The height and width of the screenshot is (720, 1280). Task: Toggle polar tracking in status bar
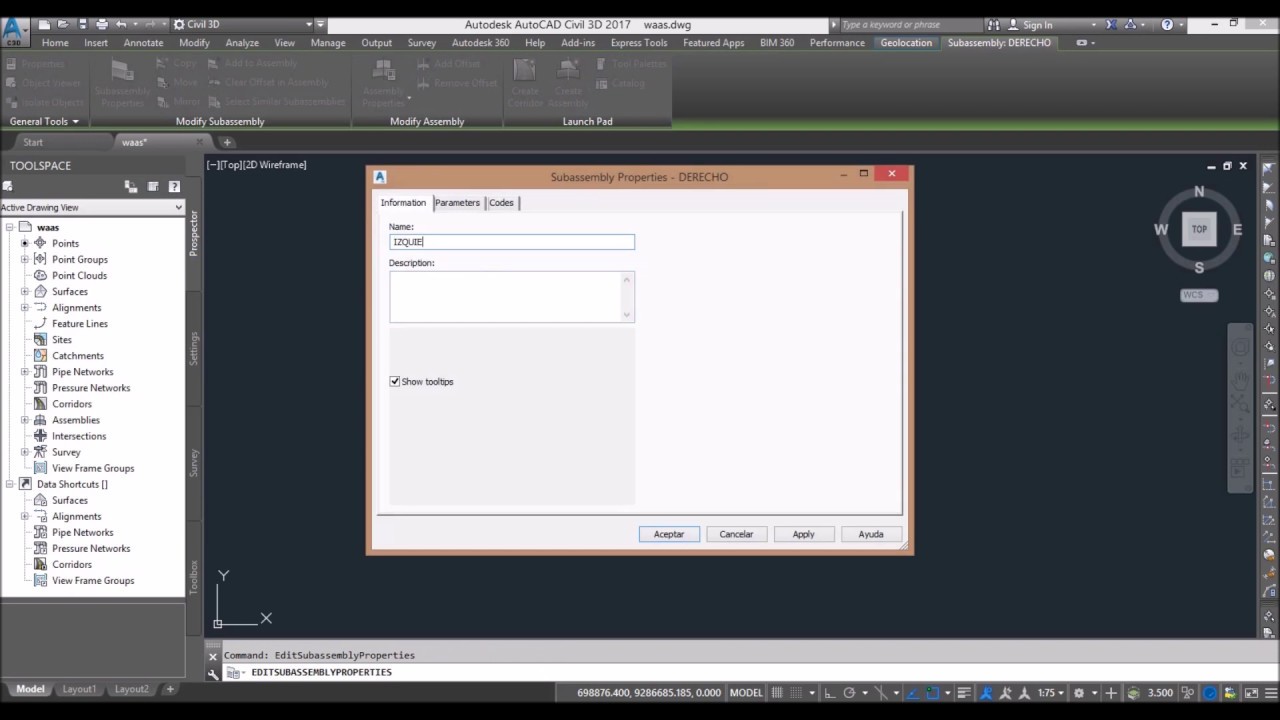tap(849, 693)
